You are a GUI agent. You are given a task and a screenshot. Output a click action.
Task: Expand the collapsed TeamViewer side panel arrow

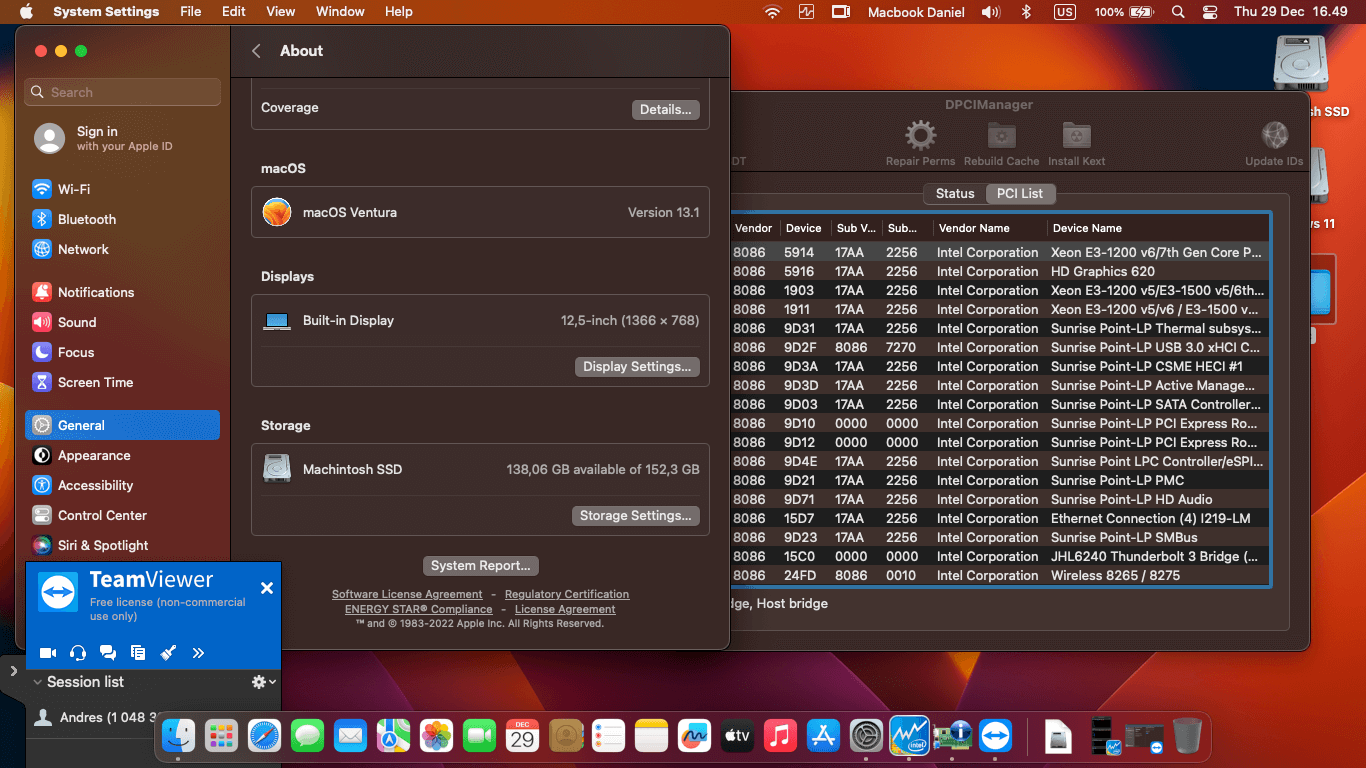coord(13,671)
